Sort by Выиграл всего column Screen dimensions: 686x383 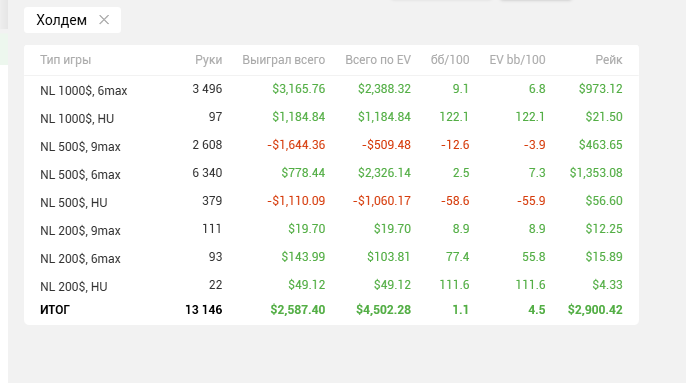(284, 60)
